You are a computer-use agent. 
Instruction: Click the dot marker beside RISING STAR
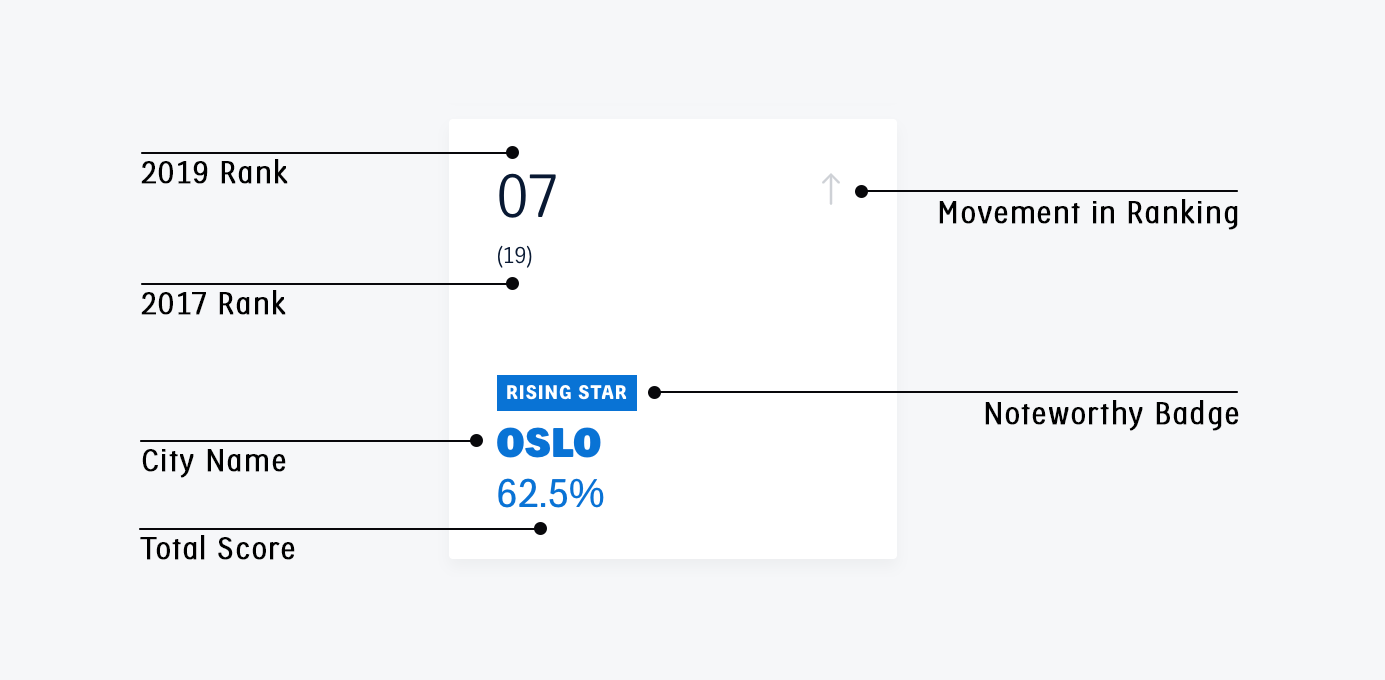pos(655,393)
